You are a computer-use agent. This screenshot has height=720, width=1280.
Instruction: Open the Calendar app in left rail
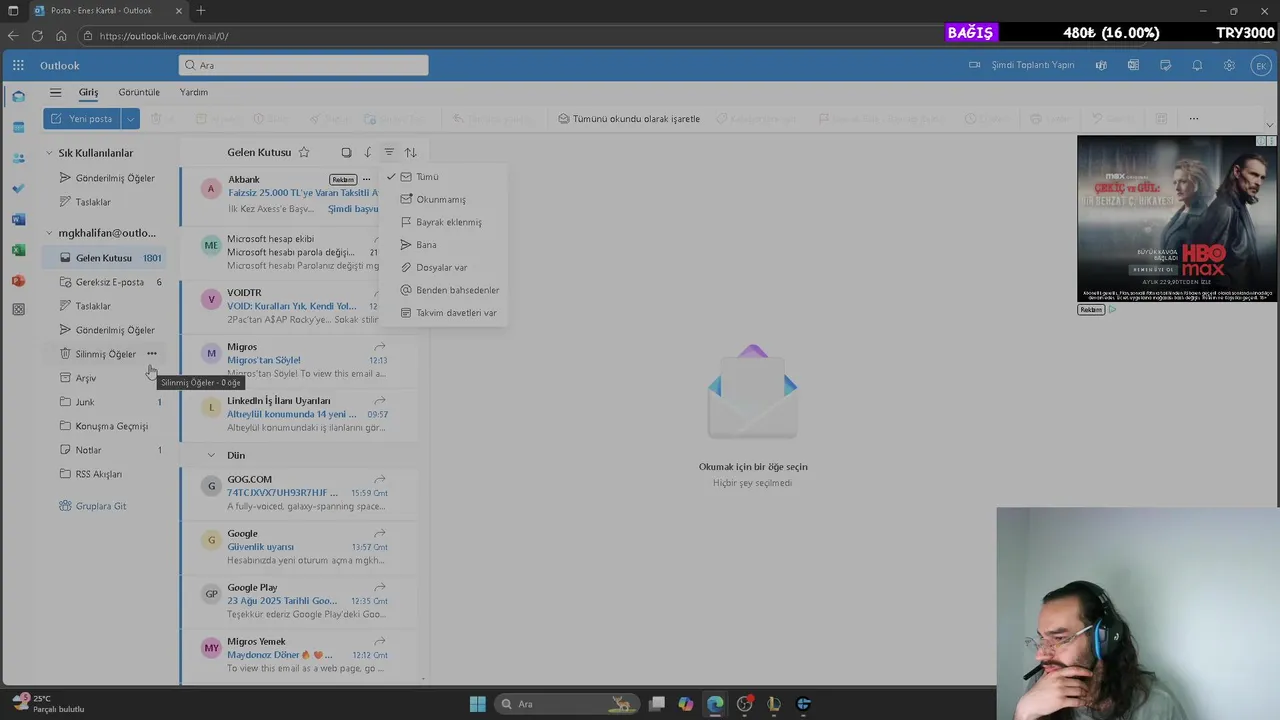click(x=18, y=127)
